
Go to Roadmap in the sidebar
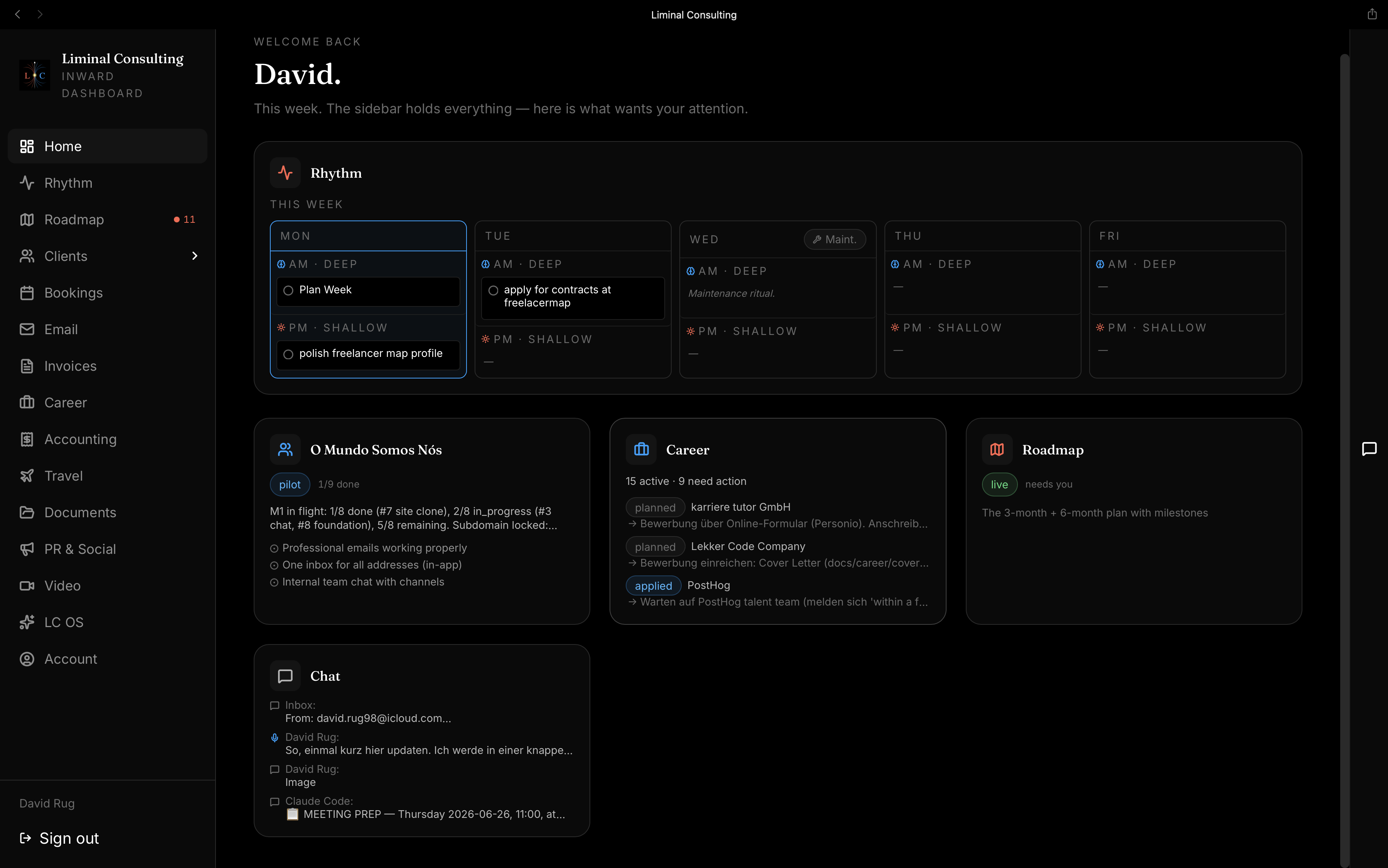point(108,220)
